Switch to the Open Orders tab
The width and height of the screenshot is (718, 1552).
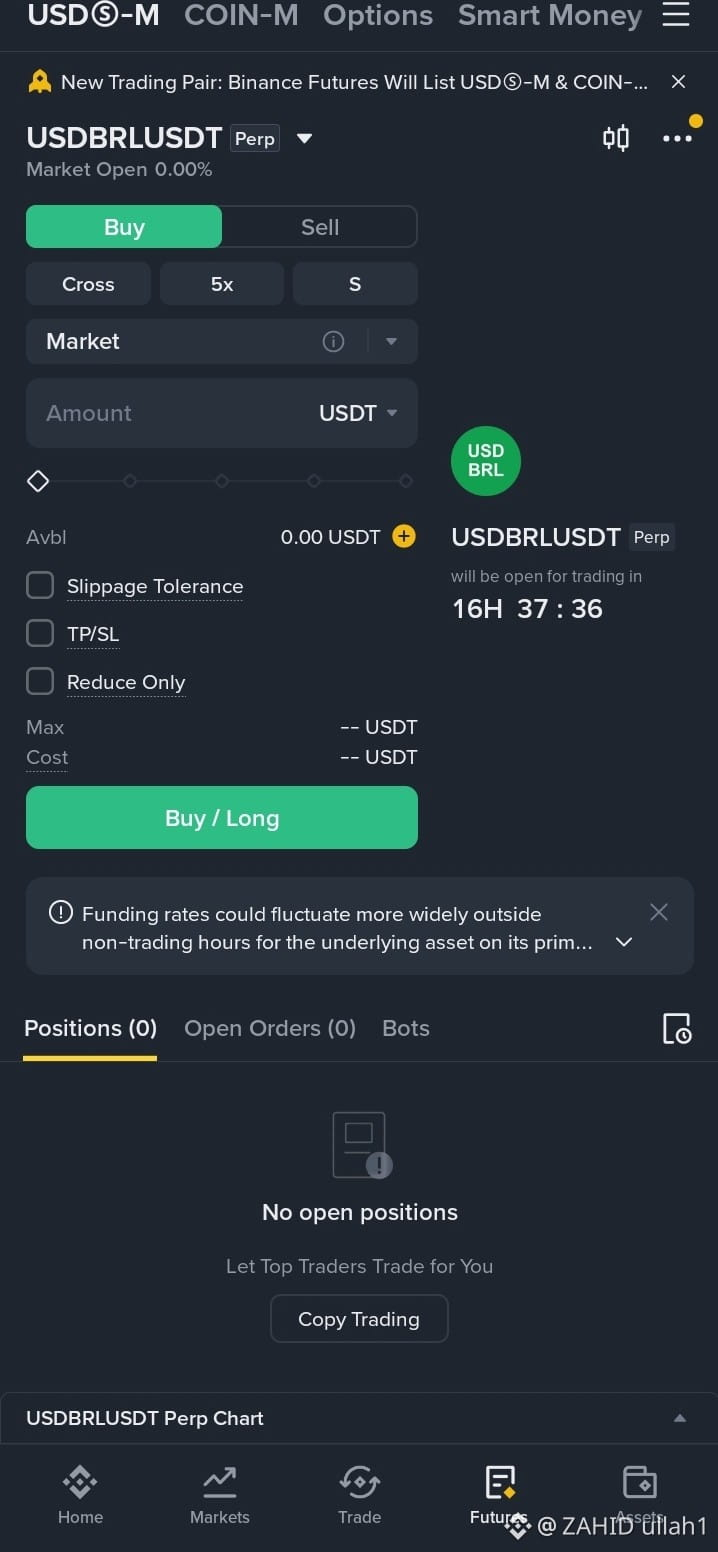[270, 1028]
